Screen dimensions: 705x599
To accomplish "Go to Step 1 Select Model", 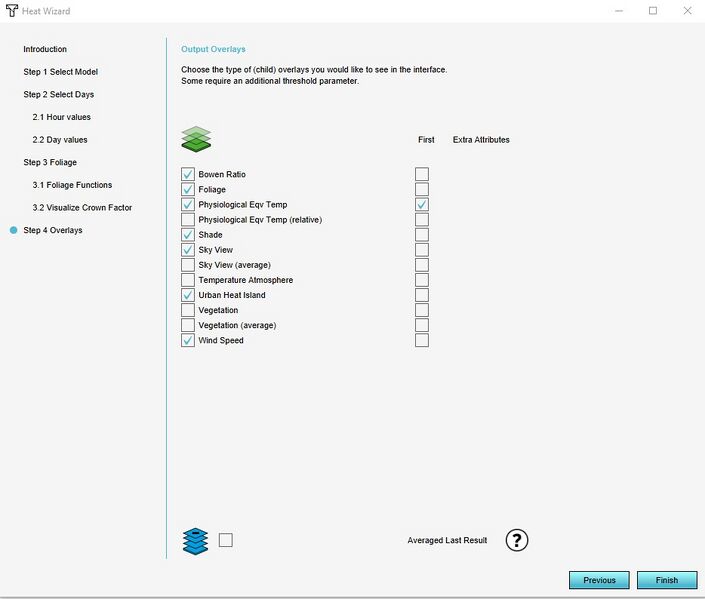I will (x=61, y=72).
